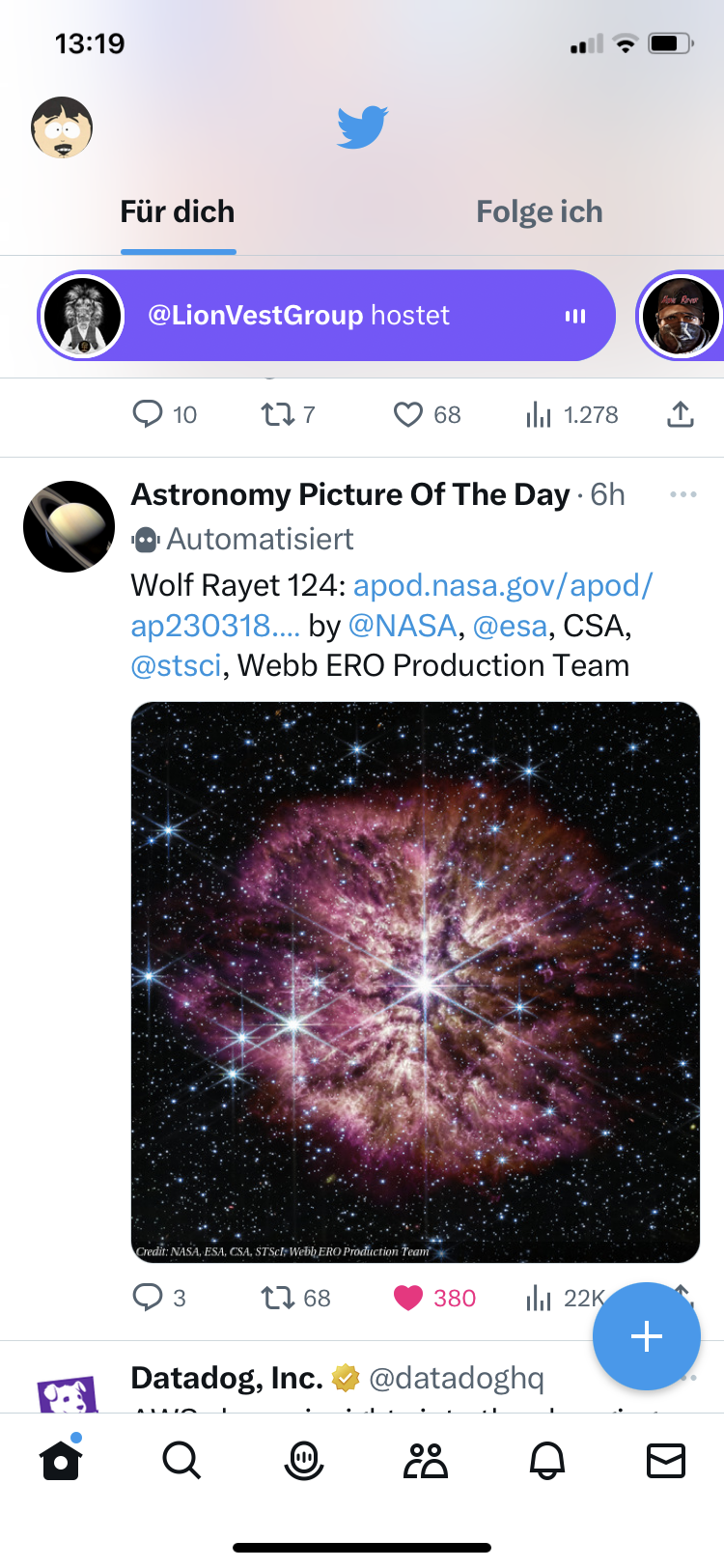Open the Messages envelope icon
The width and height of the screenshot is (724, 1568).
click(x=665, y=1461)
